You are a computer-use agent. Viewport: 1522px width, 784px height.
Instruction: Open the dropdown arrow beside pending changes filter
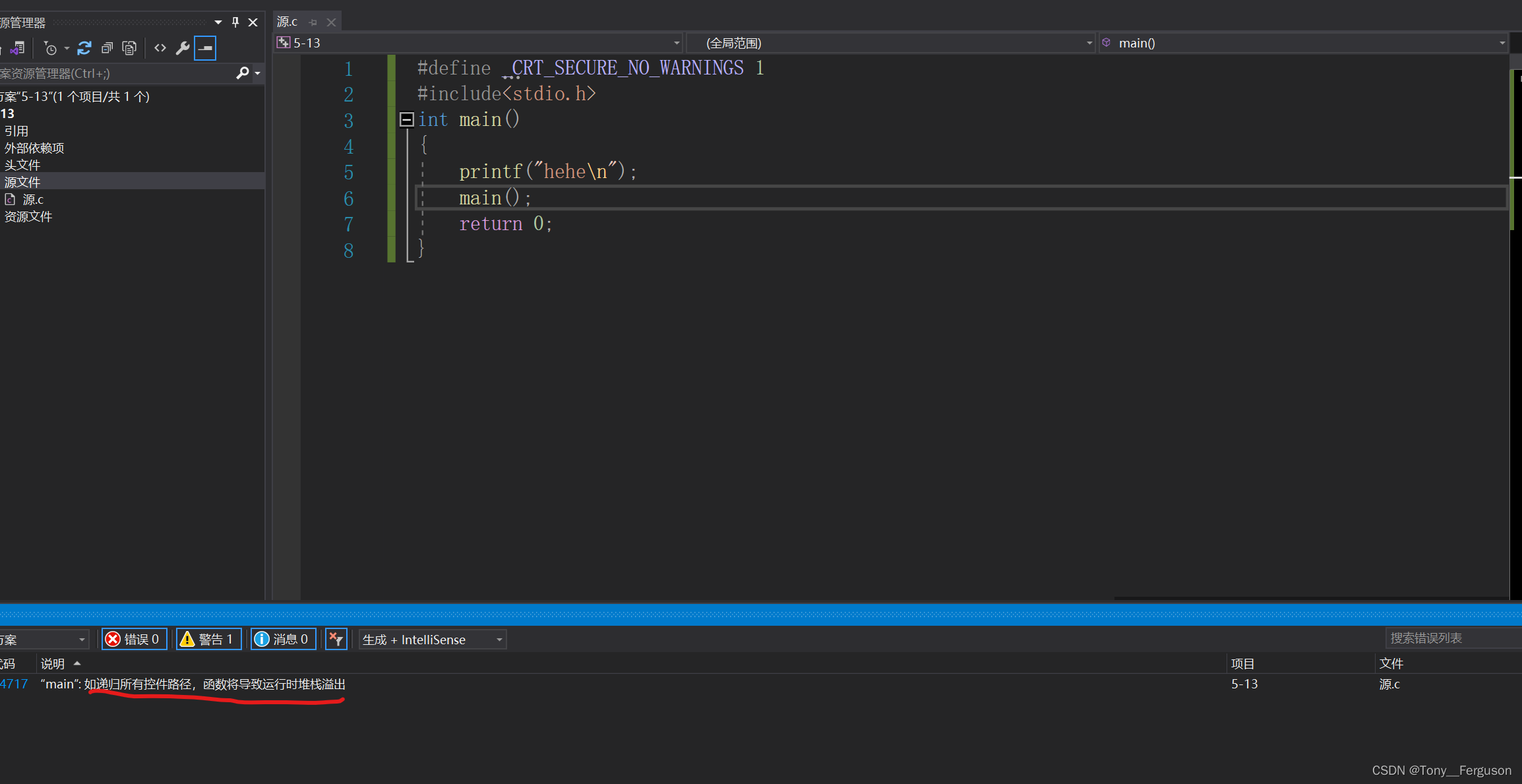click(x=67, y=48)
